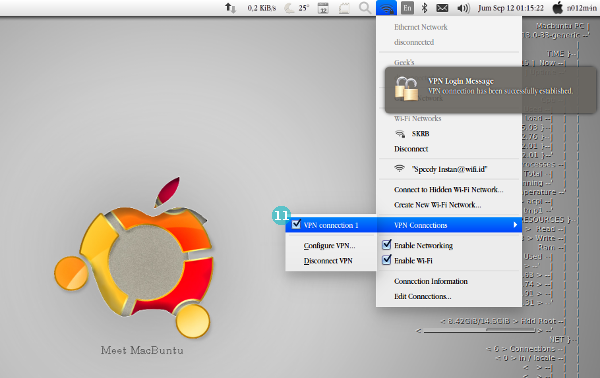Open Edit Connections
Viewport: 600px width, 378px height.
click(423, 297)
